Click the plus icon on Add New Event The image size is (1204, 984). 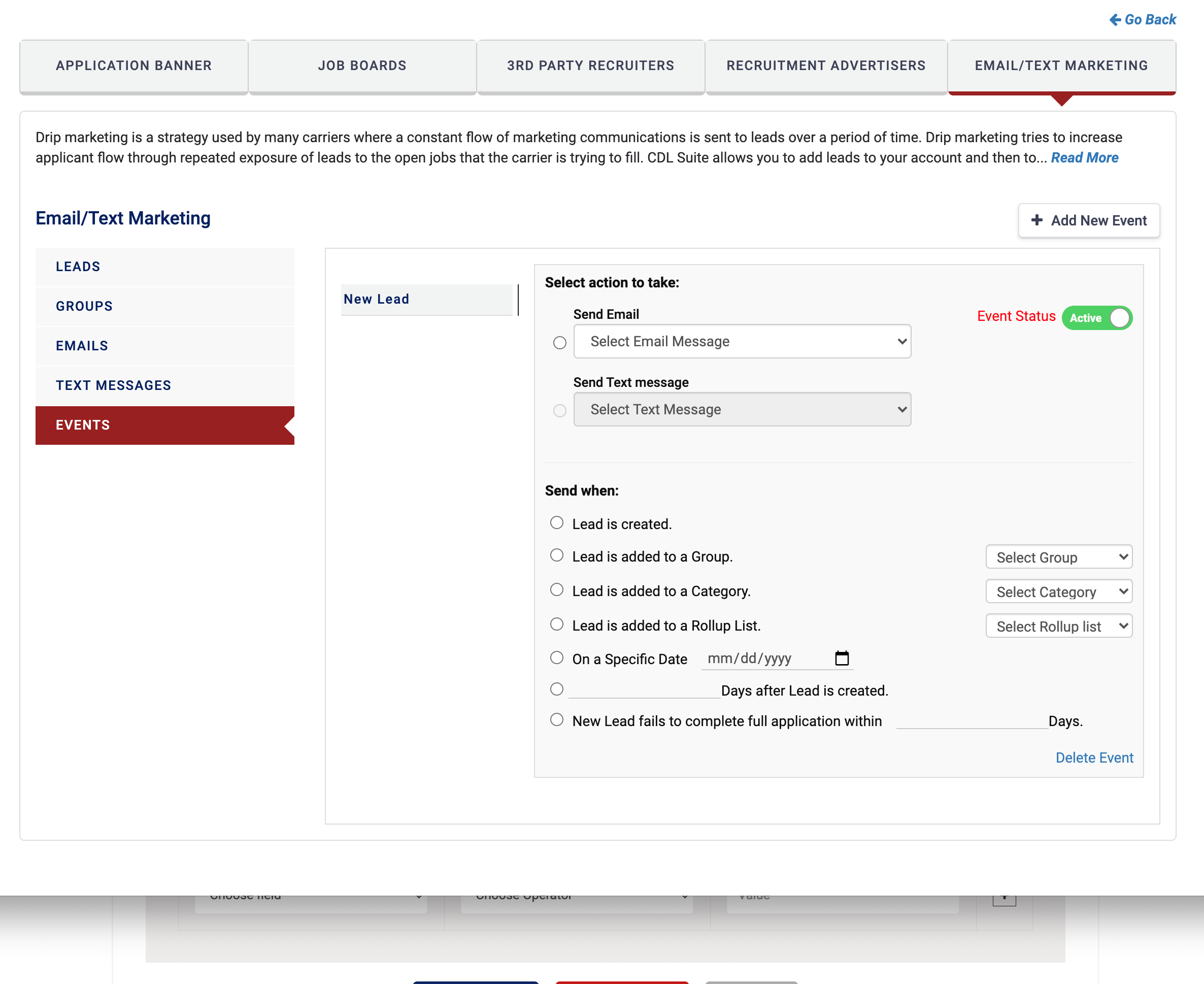coord(1036,220)
